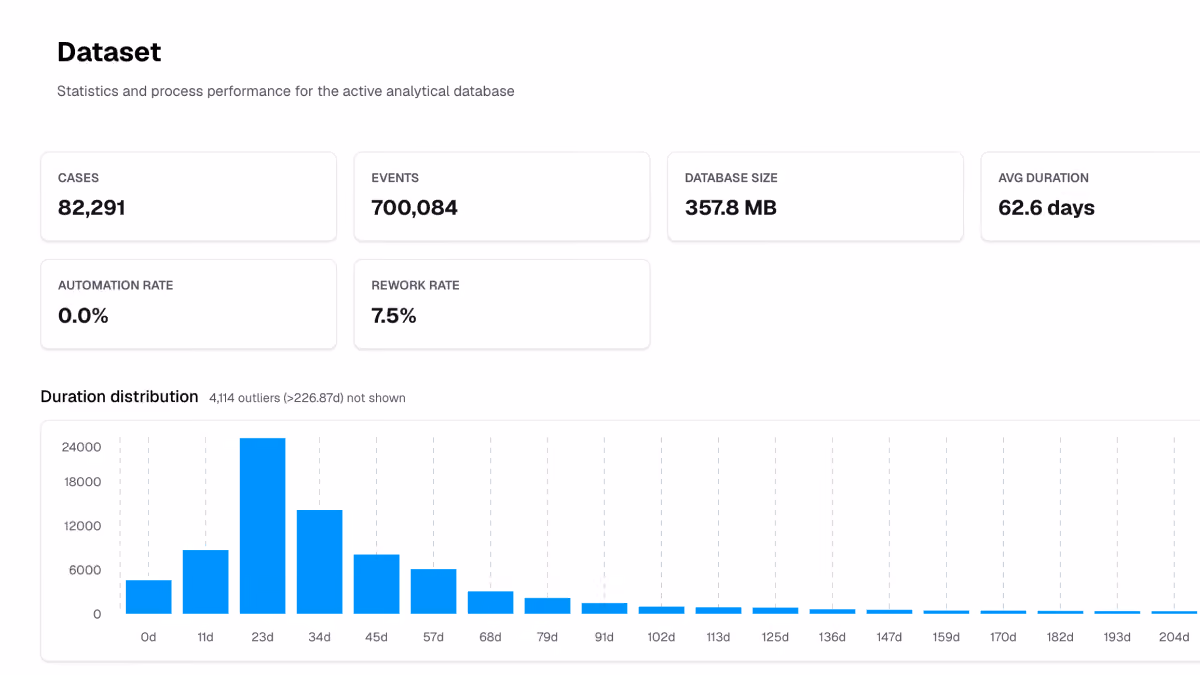Select the Automation Rate card showing 0.0%

tap(188, 304)
